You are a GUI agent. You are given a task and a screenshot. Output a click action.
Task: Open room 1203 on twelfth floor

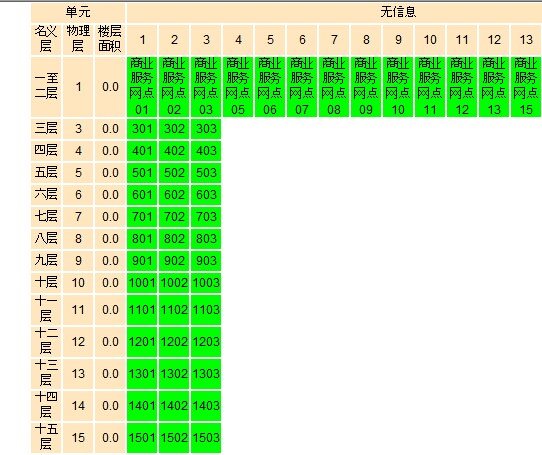pos(206,342)
